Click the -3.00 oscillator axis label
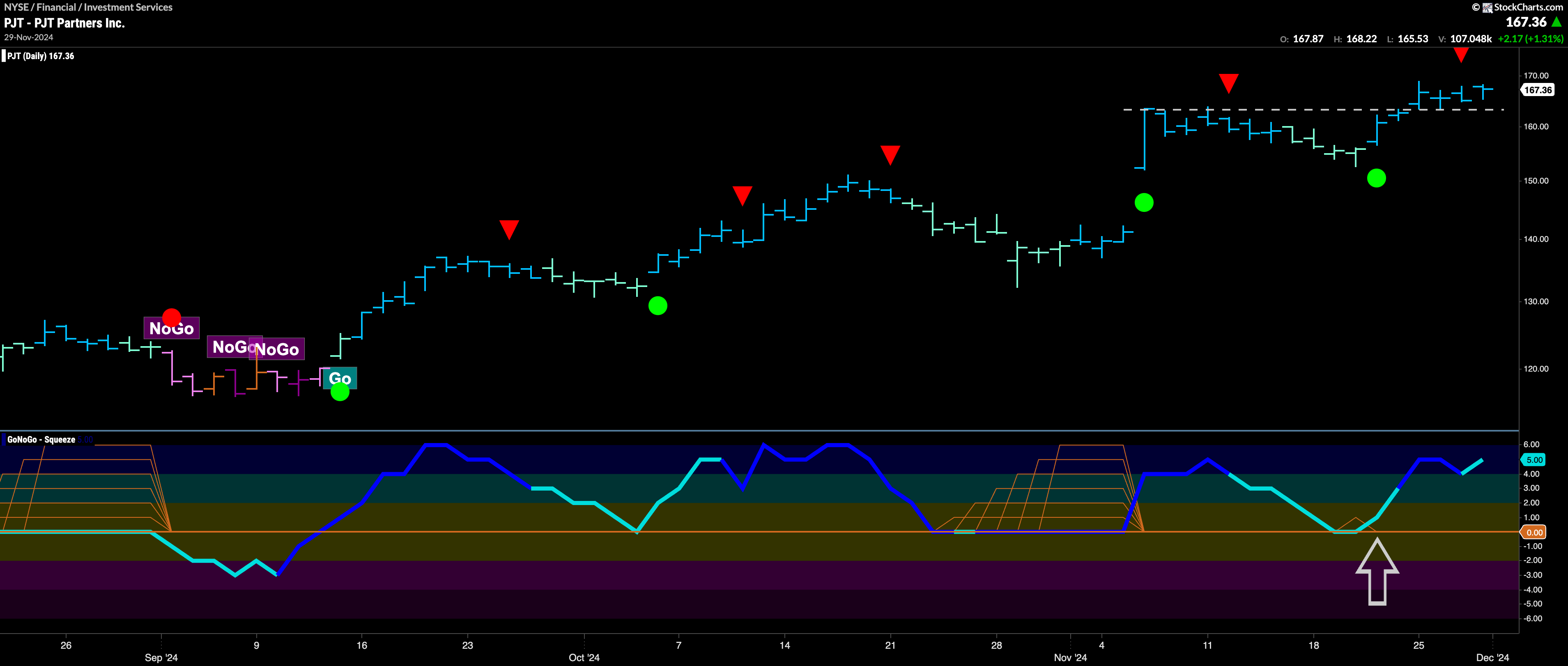The width and height of the screenshot is (1568, 666). [x=1533, y=575]
